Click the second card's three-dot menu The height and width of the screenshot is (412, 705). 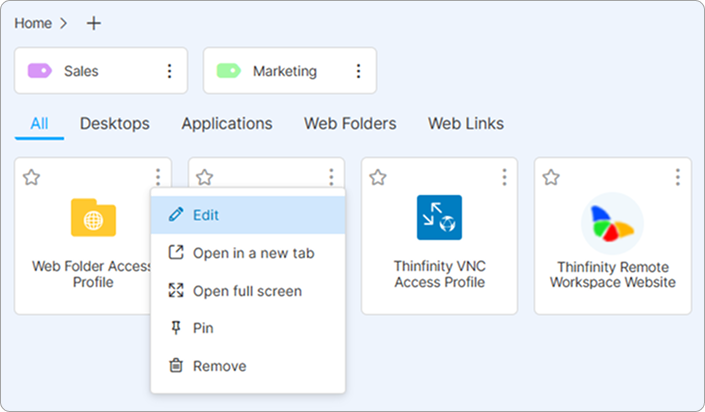pos(331,177)
